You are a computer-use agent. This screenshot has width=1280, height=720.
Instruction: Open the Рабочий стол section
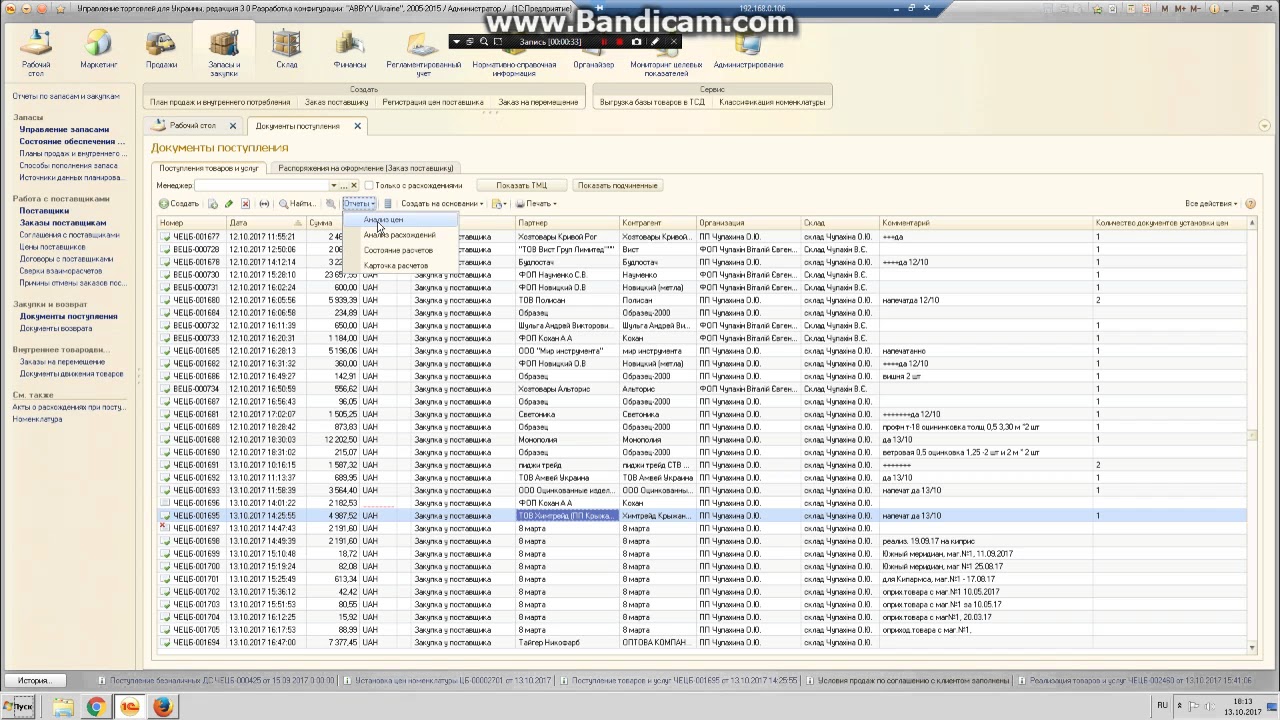point(36,52)
